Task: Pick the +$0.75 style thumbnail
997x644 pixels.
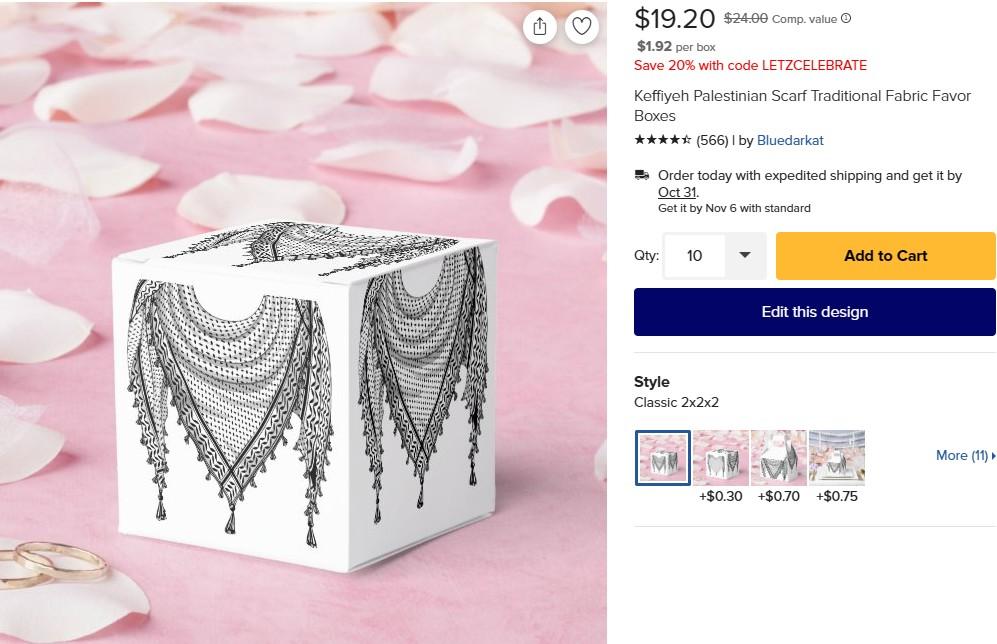Action: pos(837,458)
